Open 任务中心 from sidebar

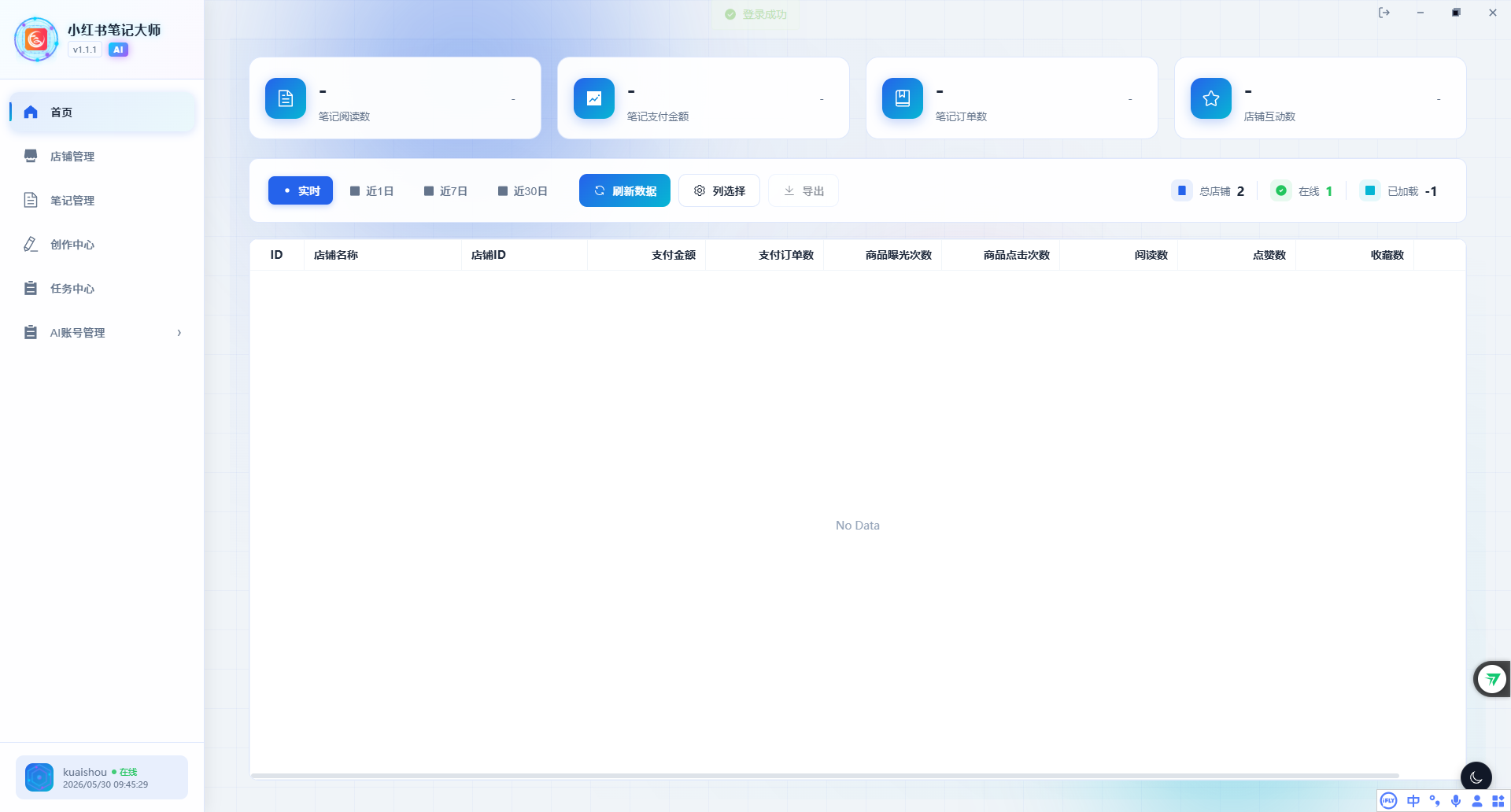[x=102, y=289]
